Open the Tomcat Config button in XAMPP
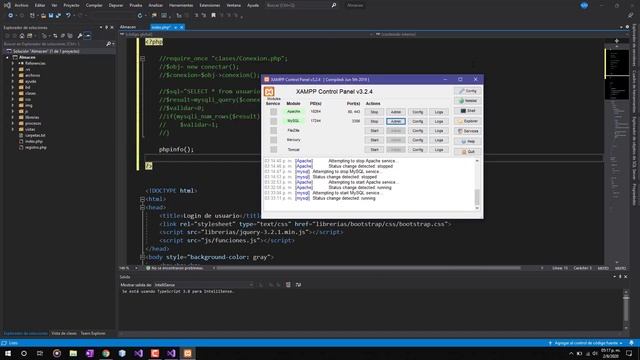Screen dimensions: 640x360 coord(418,150)
